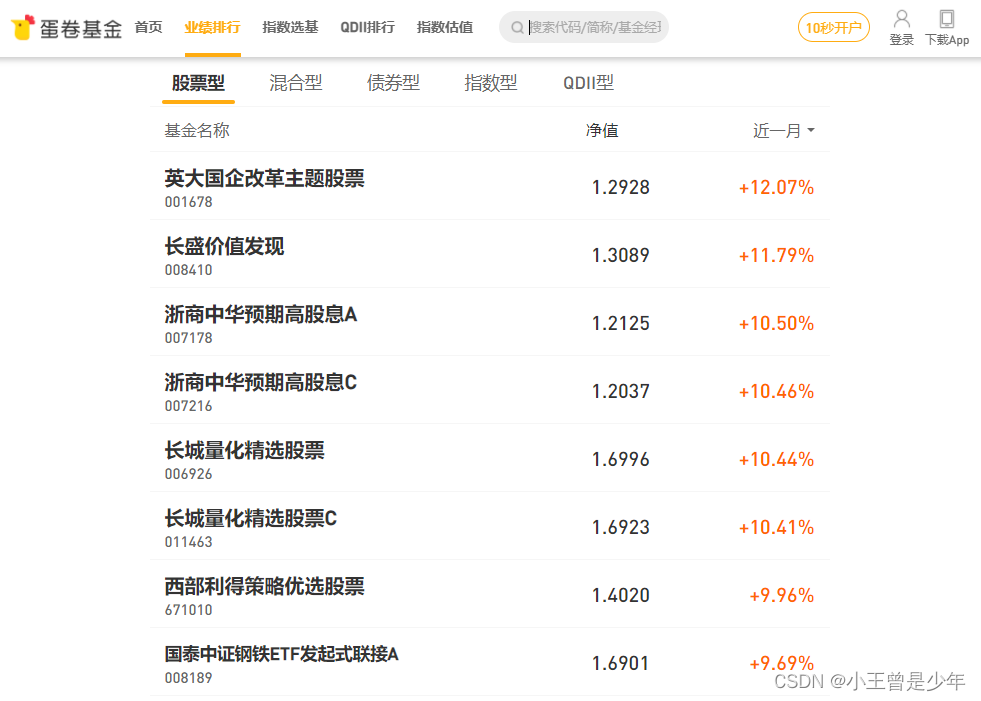Select the 指数型 fund tab

click(491, 83)
